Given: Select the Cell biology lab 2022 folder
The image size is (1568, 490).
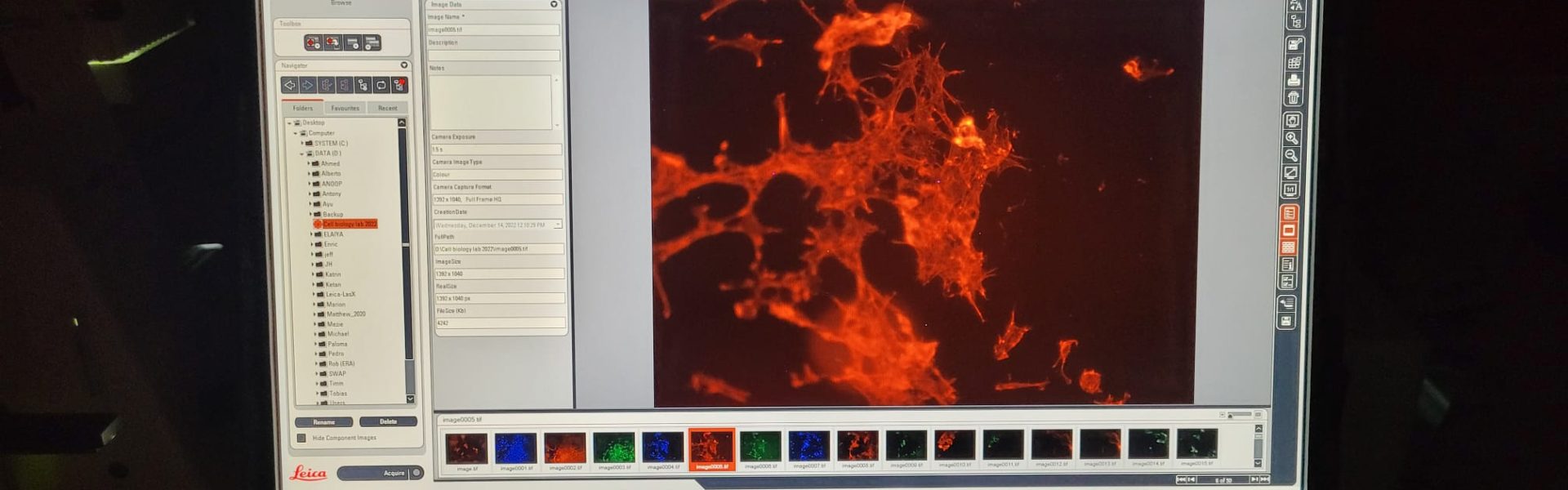Looking at the screenshot, I should (345, 224).
